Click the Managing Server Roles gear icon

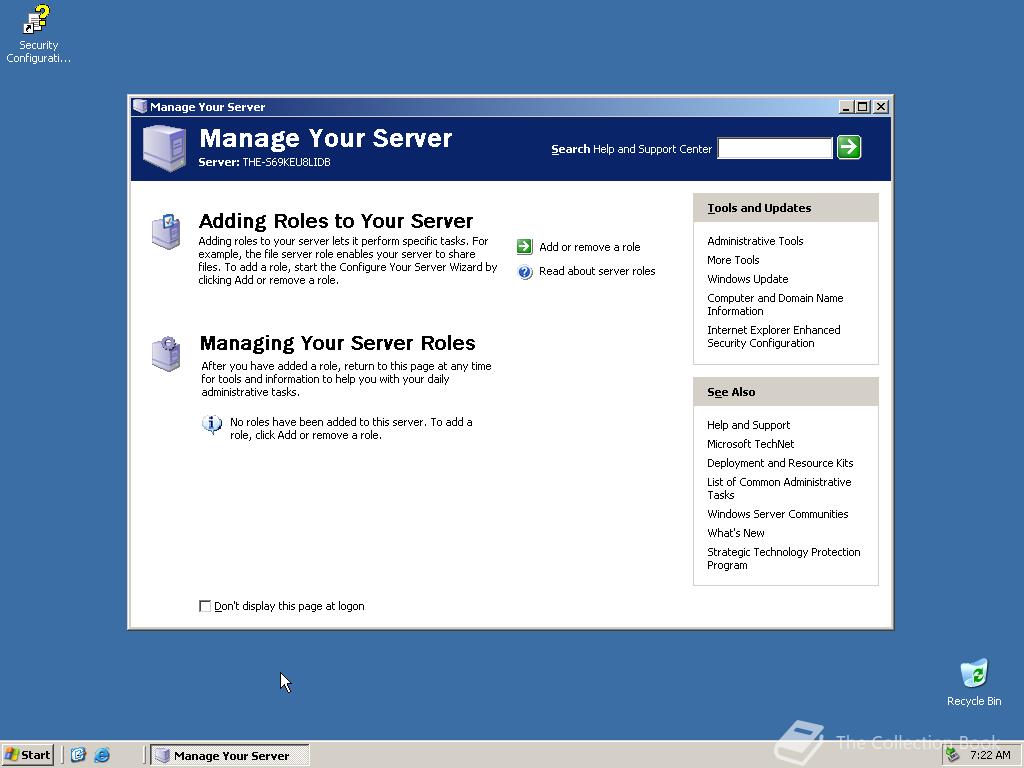point(166,353)
